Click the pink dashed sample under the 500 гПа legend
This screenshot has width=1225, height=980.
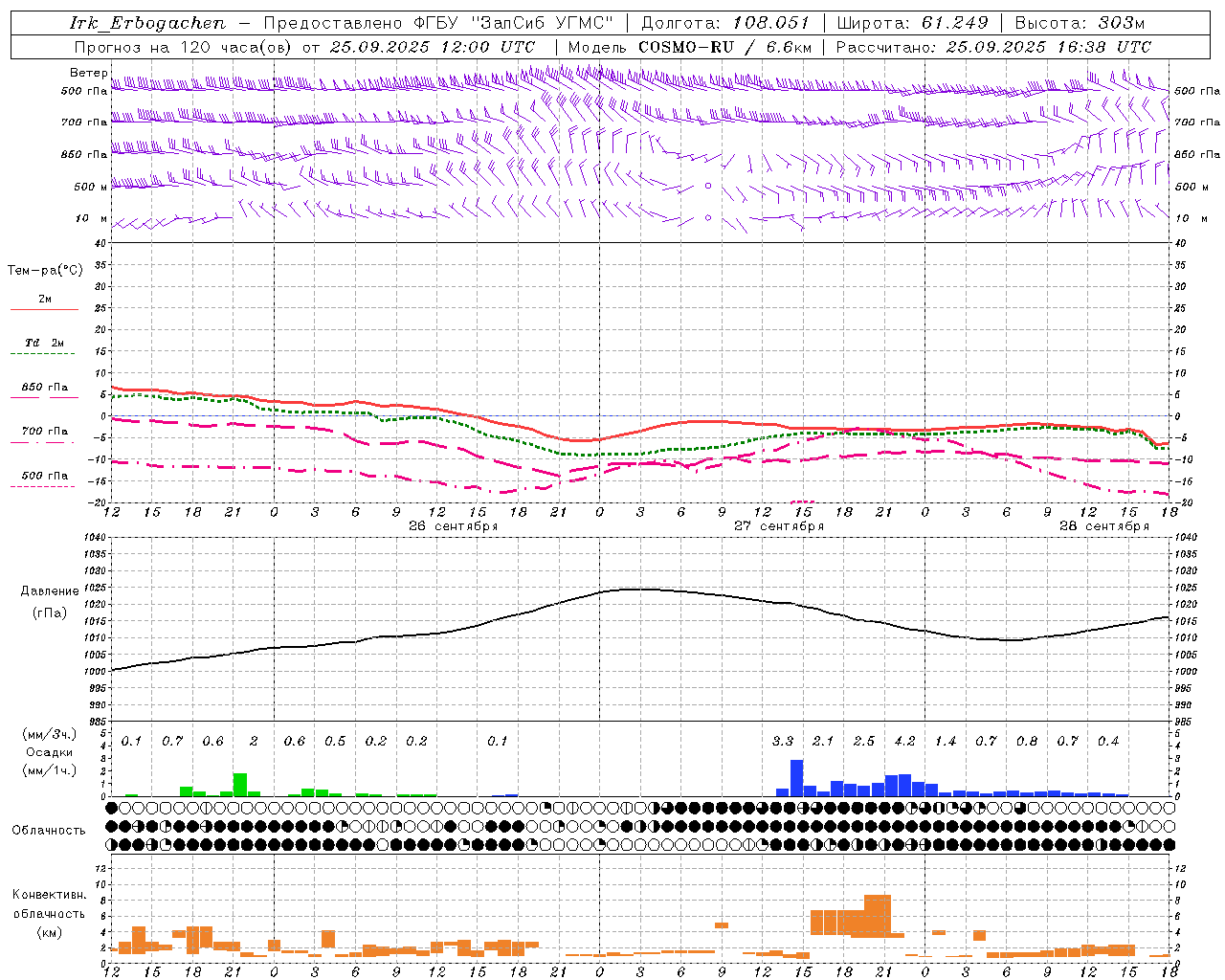click(44, 487)
